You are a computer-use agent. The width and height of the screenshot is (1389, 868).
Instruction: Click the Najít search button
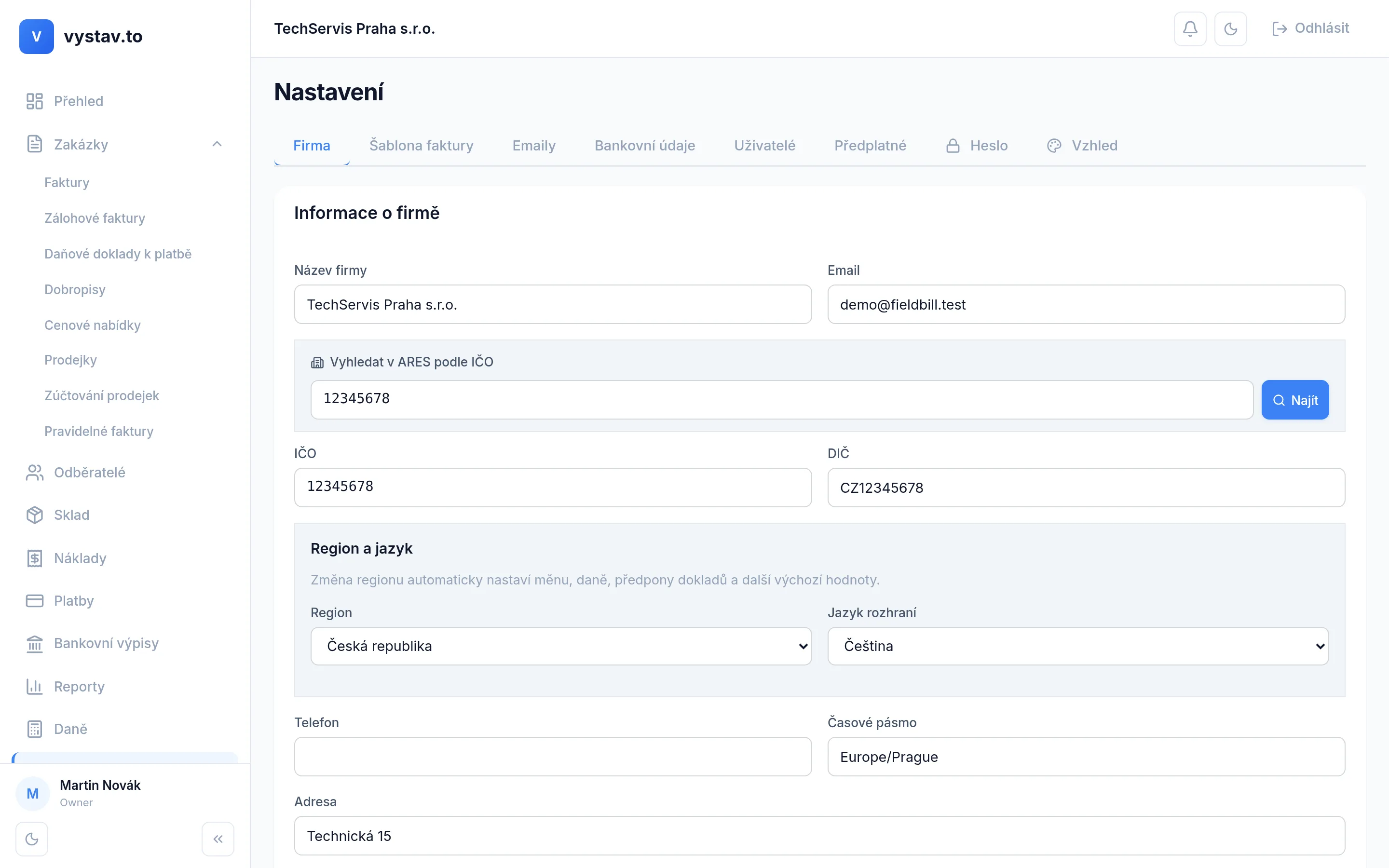1294,400
